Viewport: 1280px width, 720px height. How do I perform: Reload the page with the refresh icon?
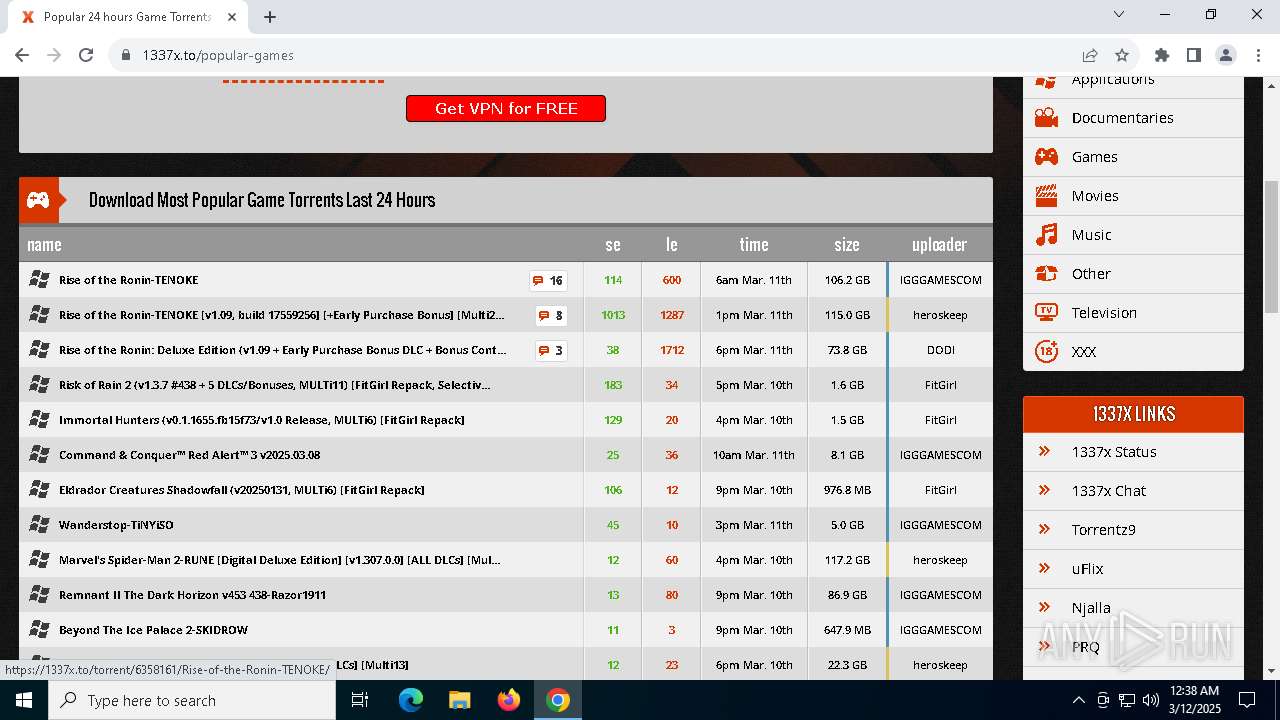tap(86, 55)
